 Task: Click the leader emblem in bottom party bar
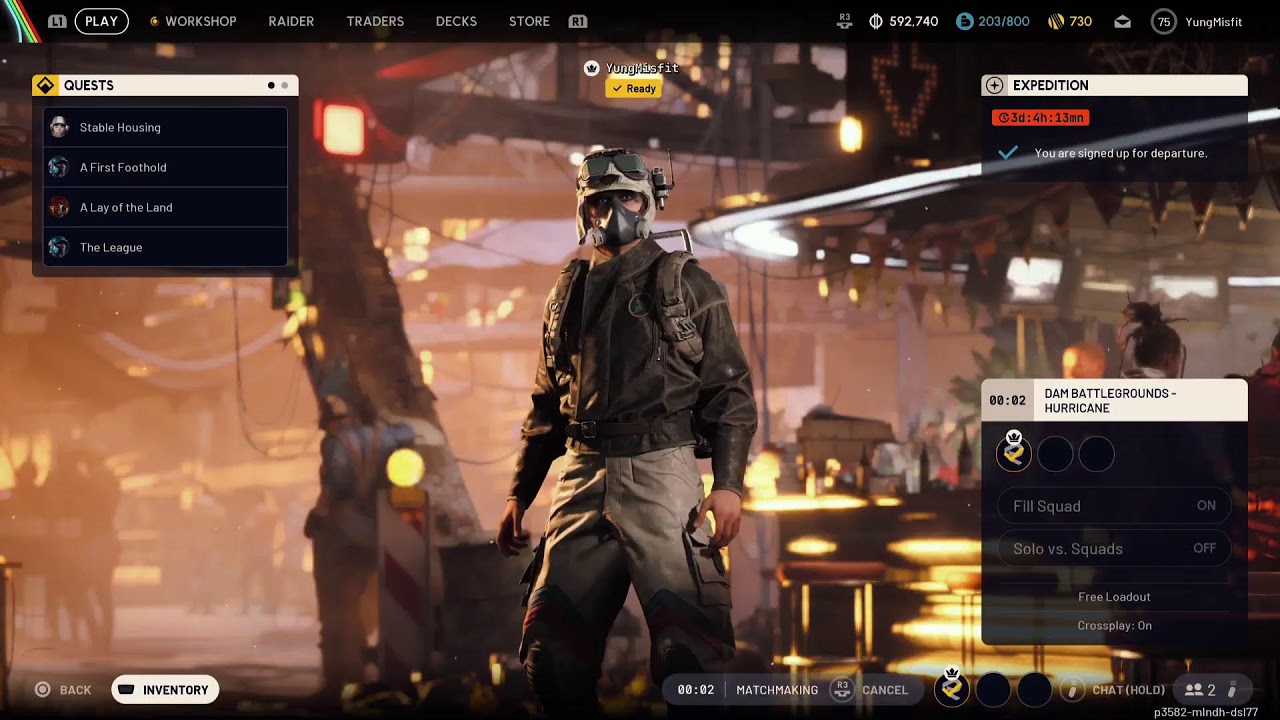point(952,688)
